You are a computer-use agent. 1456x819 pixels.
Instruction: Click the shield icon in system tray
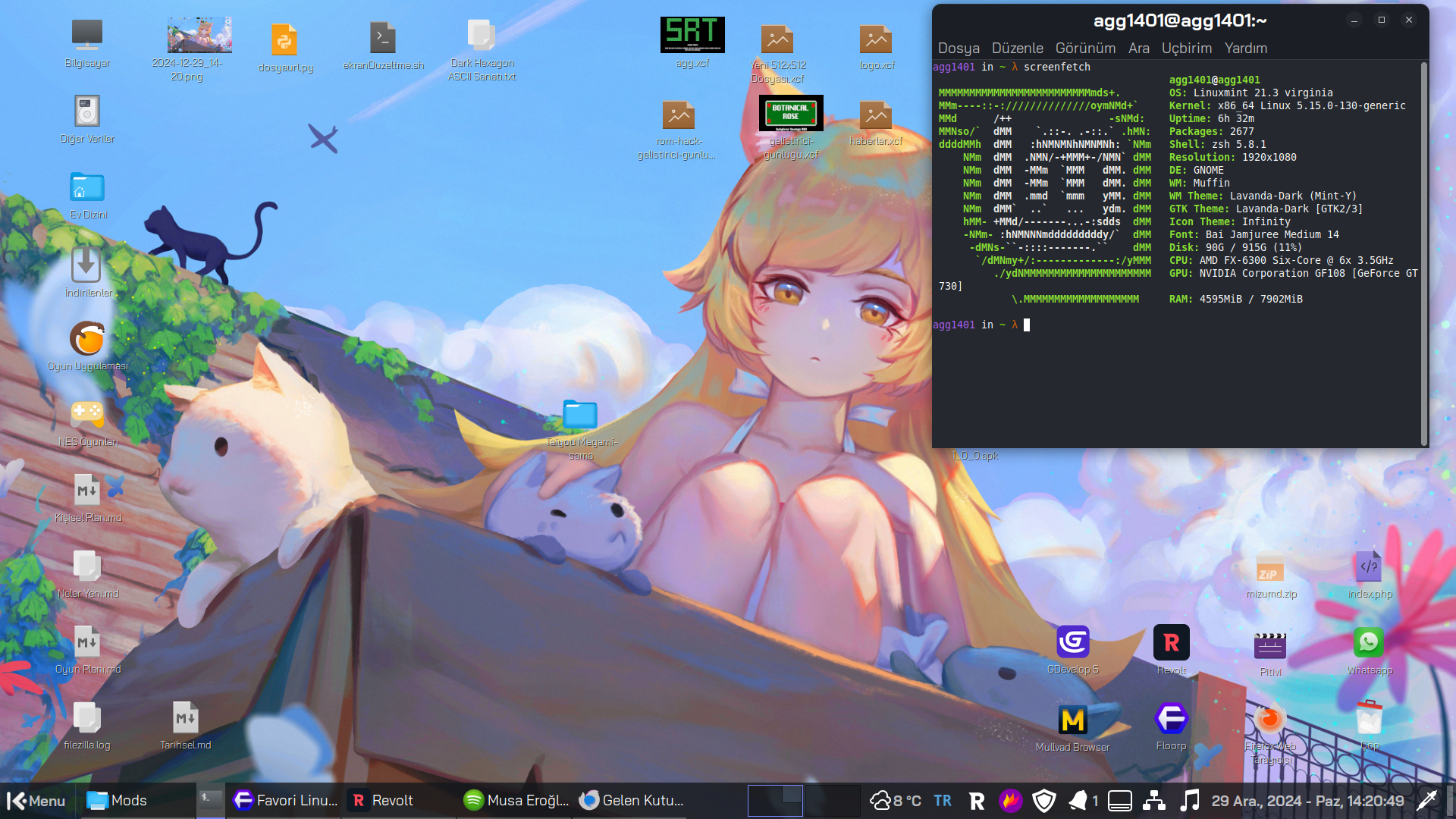(1044, 801)
